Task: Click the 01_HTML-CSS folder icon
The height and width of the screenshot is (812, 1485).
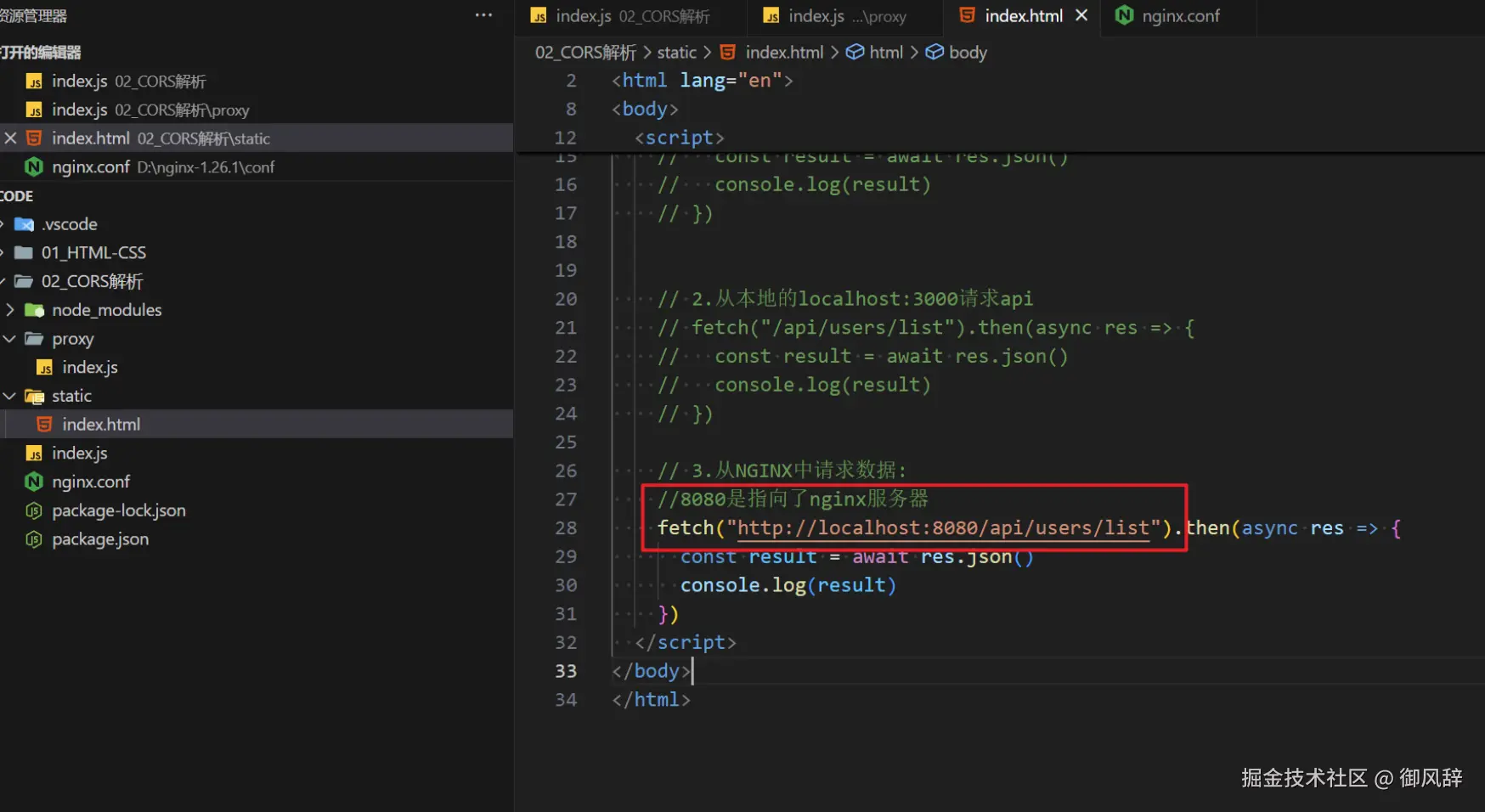Action: [x=24, y=253]
